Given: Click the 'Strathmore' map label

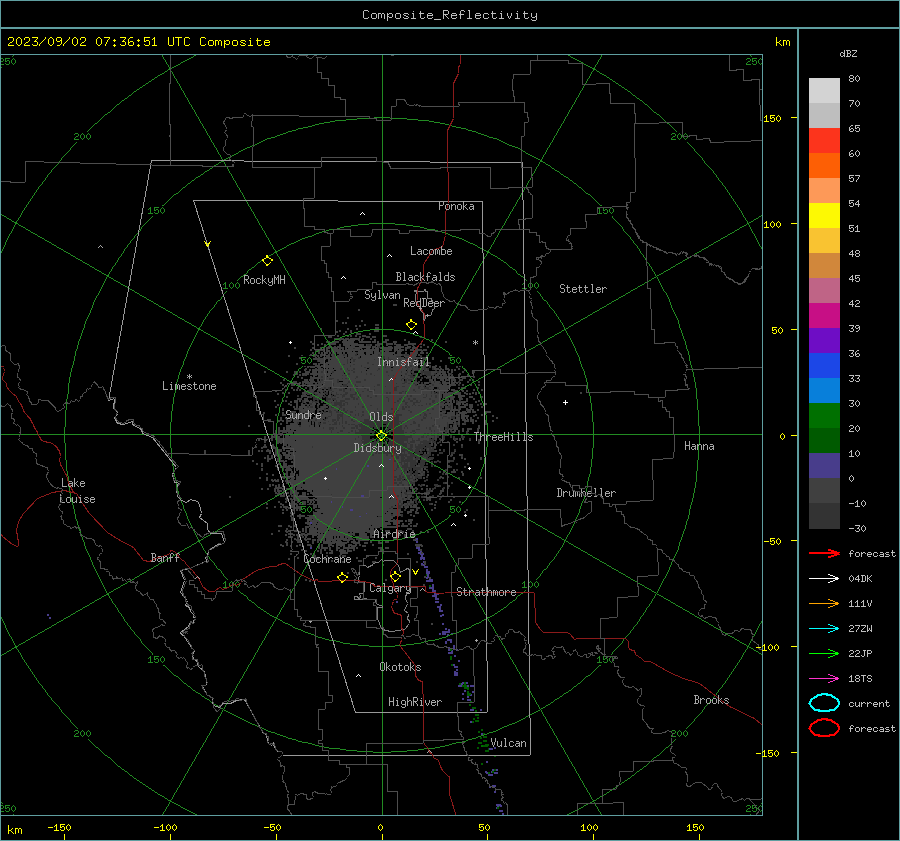Looking at the screenshot, I should click(486, 592).
